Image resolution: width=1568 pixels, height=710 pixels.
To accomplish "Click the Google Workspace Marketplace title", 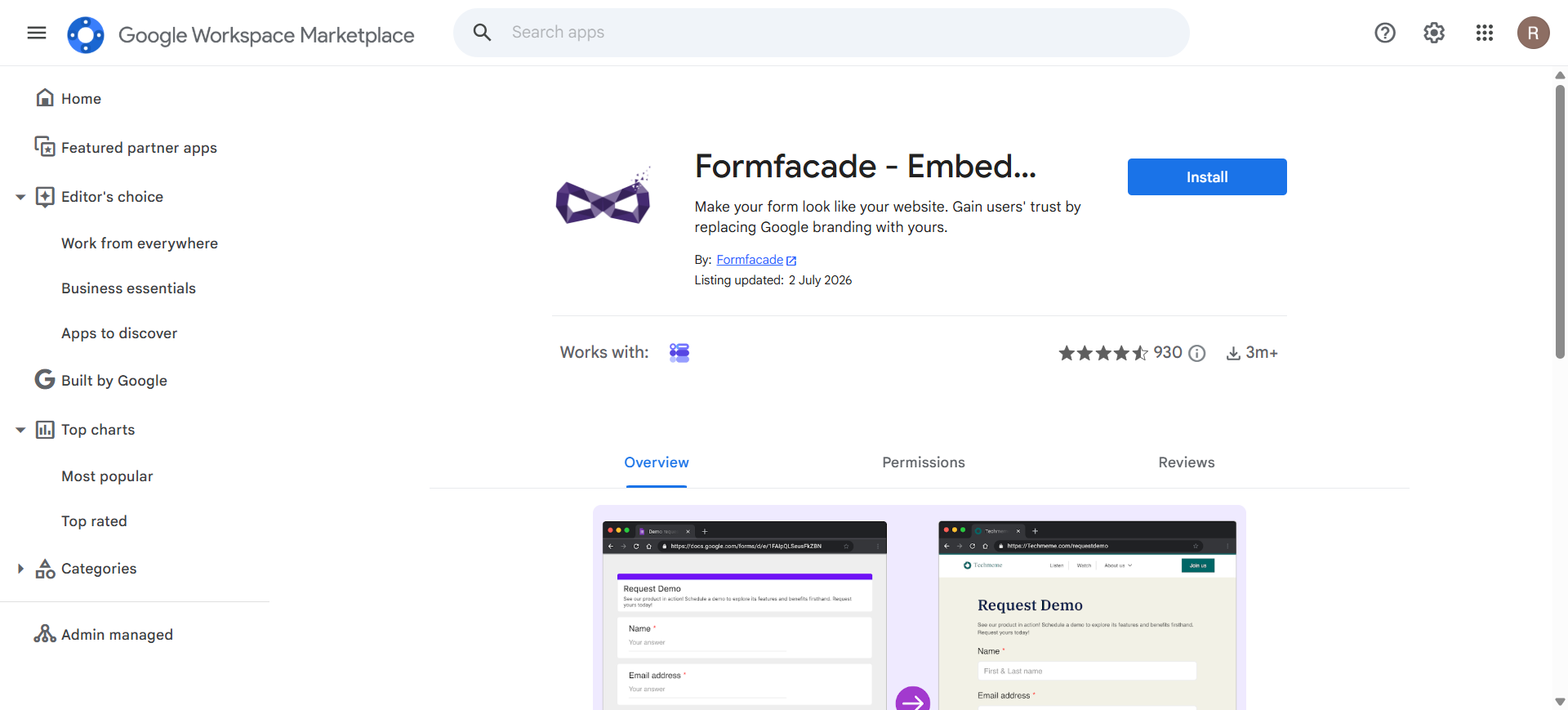I will pos(266,35).
